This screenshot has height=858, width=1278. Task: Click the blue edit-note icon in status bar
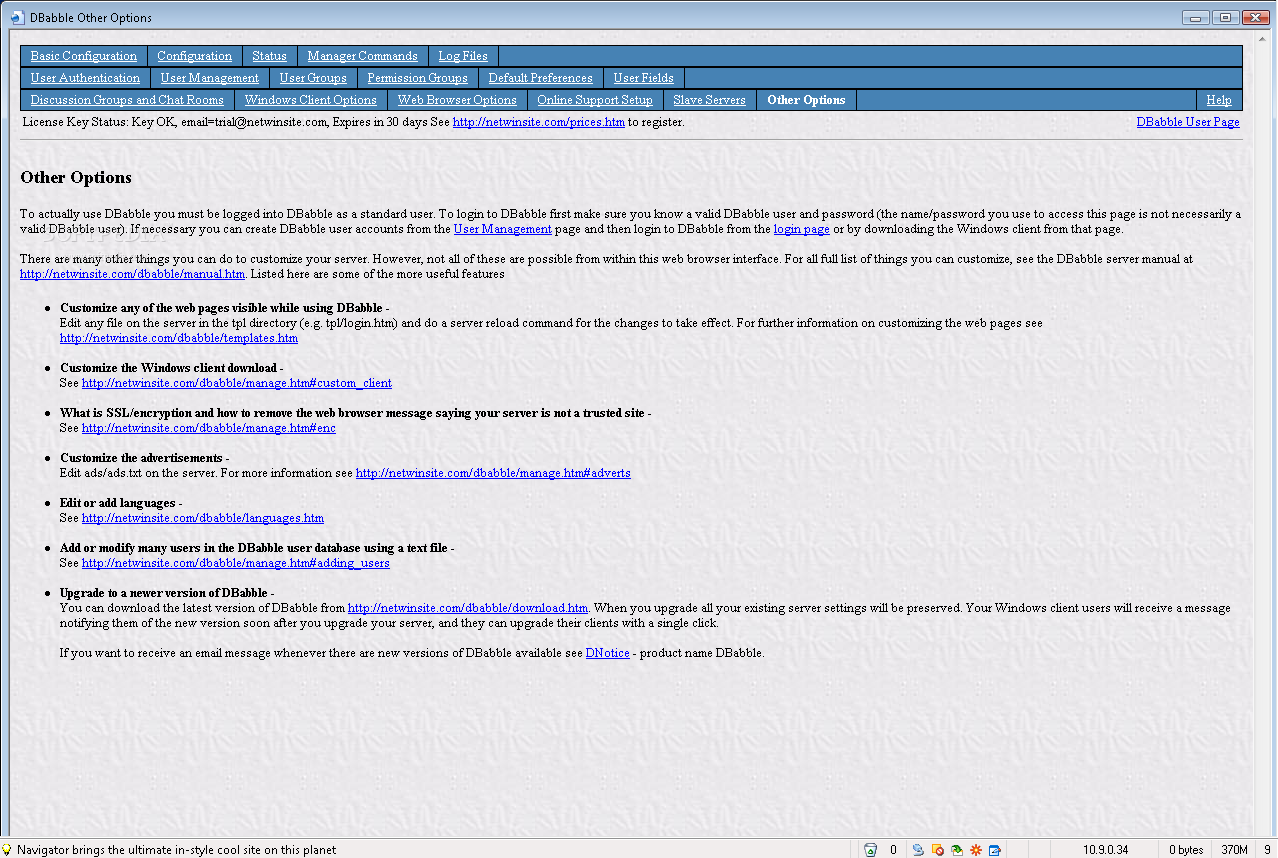pos(994,850)
